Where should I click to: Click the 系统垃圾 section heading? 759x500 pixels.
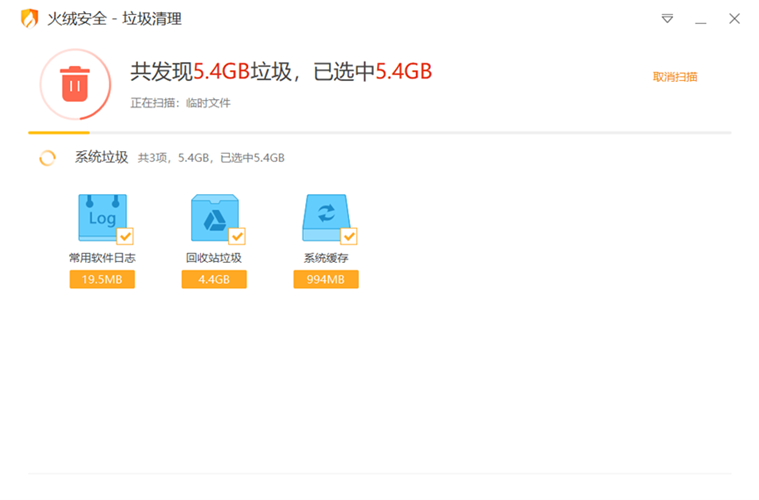tap(101, 157)
